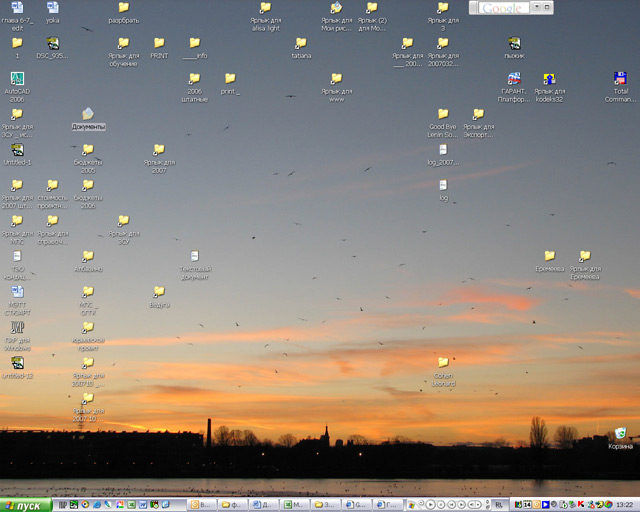Click the пуск Start button

[x=26, y=505]
